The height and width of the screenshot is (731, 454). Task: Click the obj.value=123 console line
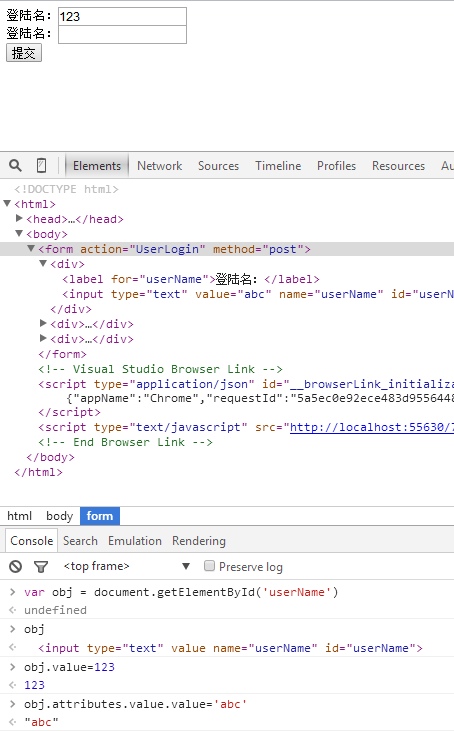(69, 667)
